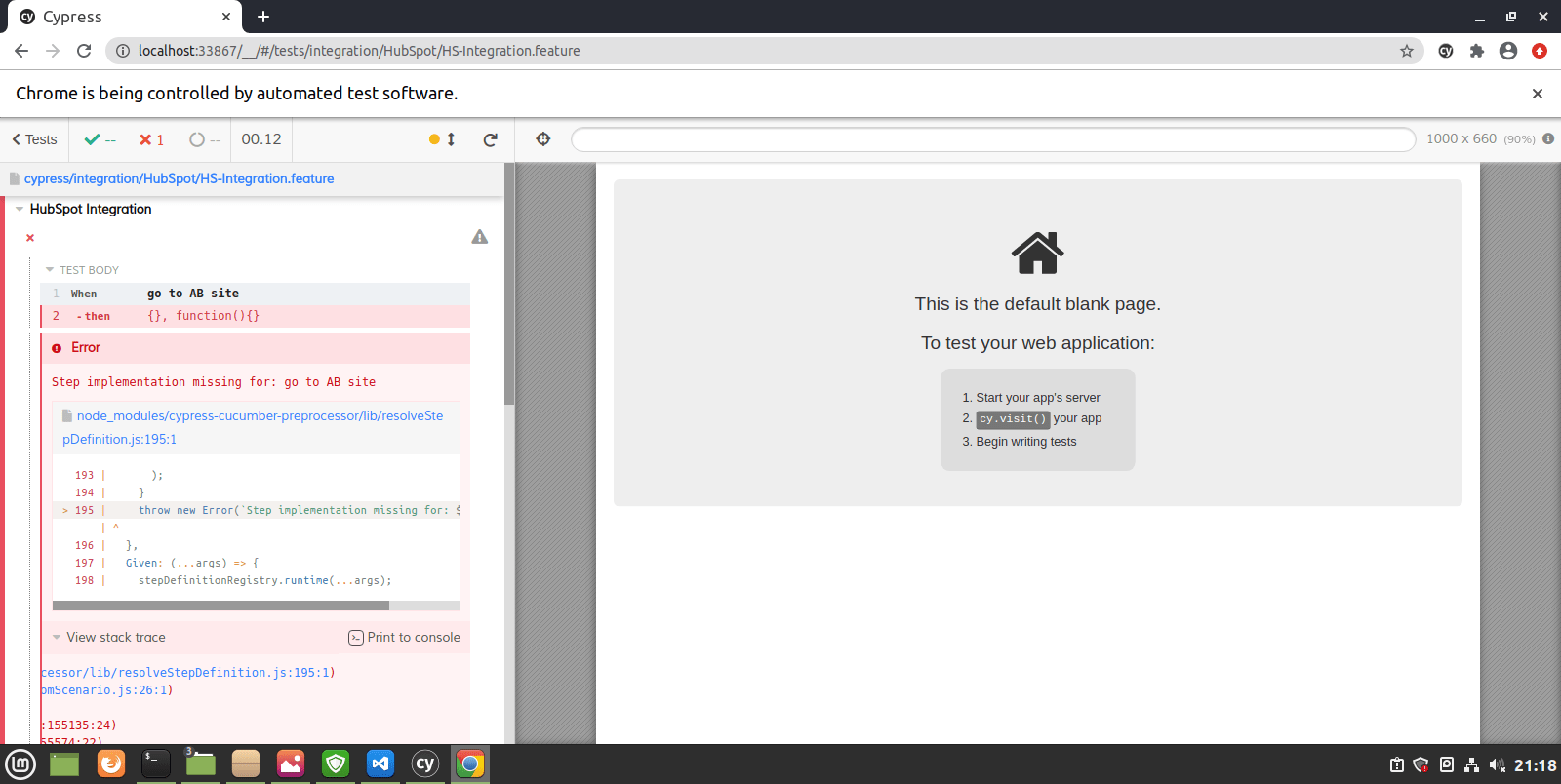The image size is (1561, 784).
Task: Open the Scenario.js:26:1 stack trace link
Action: coord(104,690)
